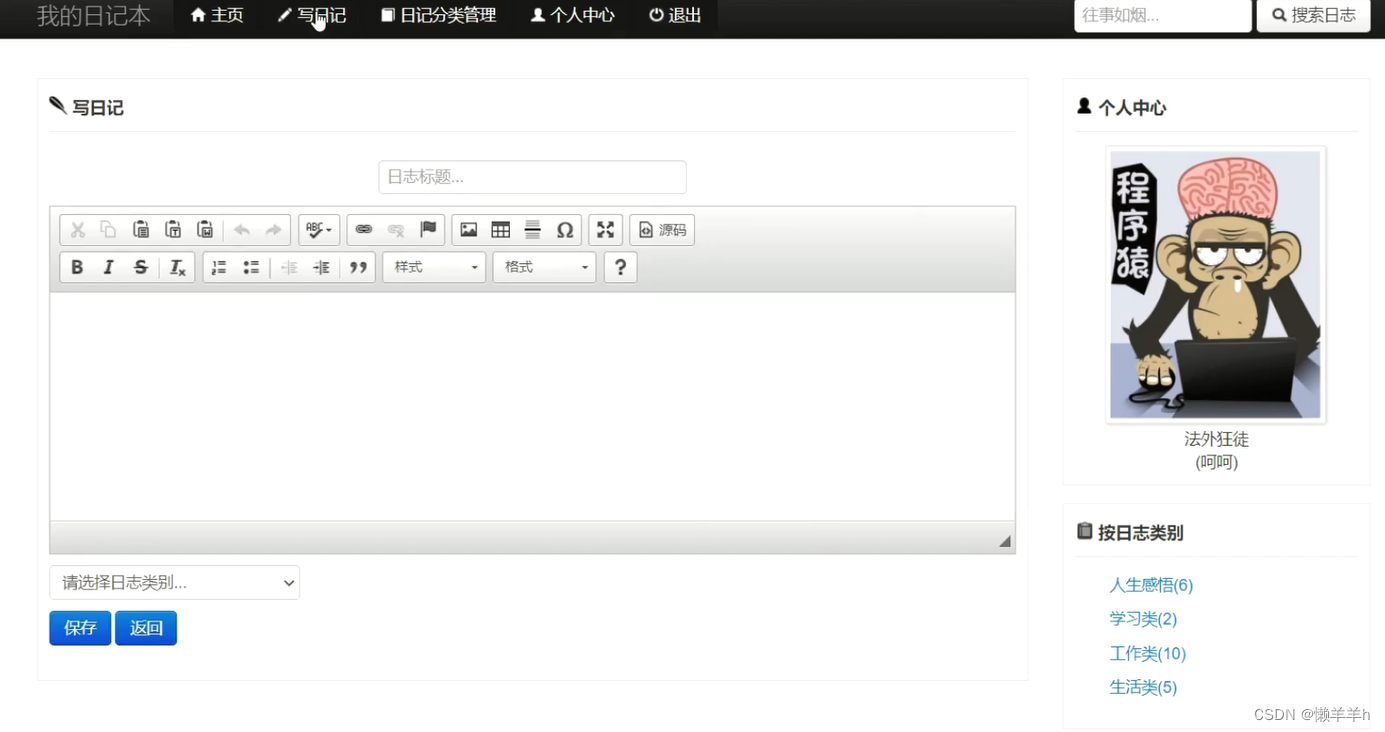The image size is (1385, 732).
Task: Insert an anchor with the flag icon
Action: point(428,230)
